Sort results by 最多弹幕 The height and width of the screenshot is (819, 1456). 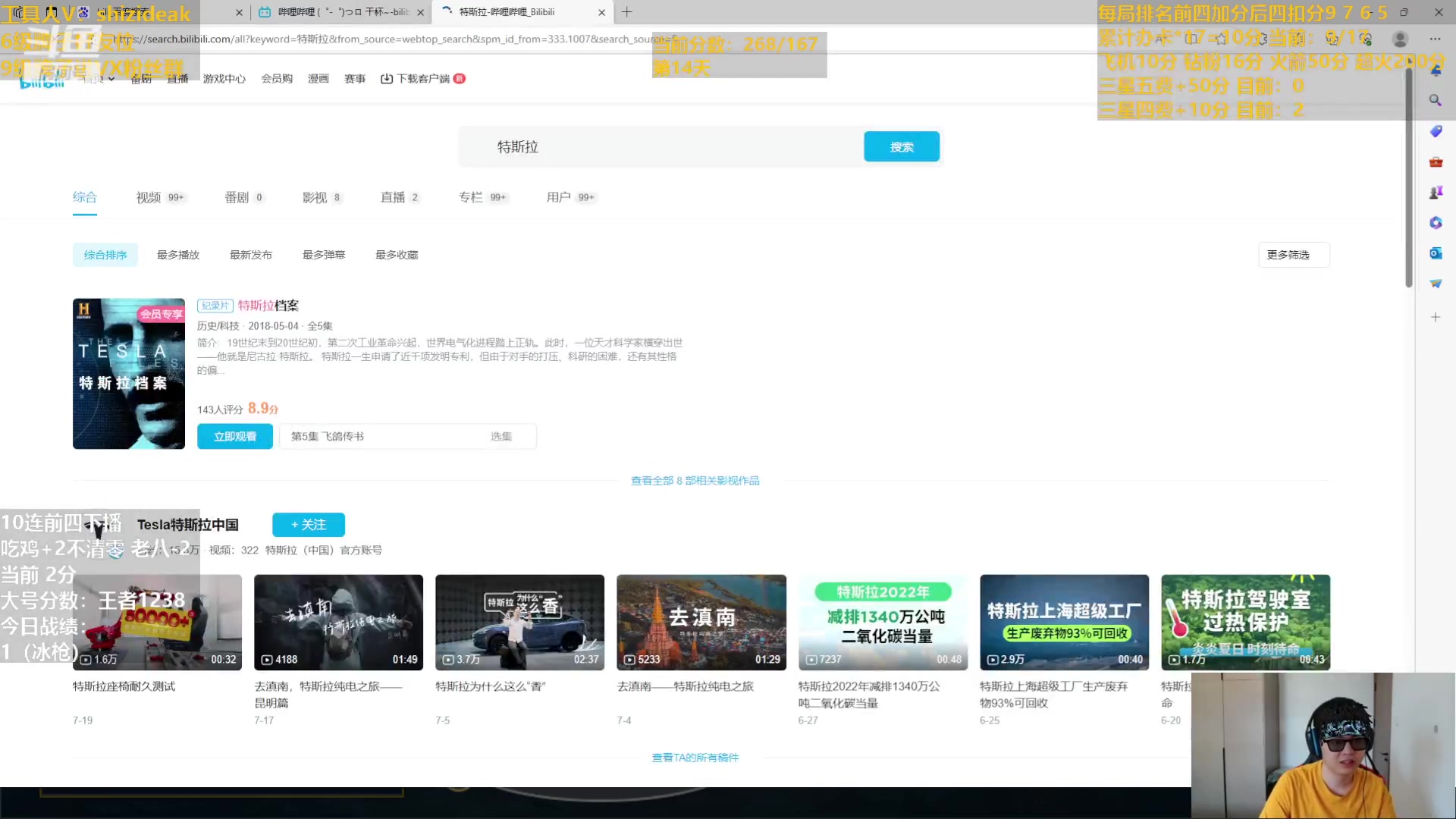(324, 255)
